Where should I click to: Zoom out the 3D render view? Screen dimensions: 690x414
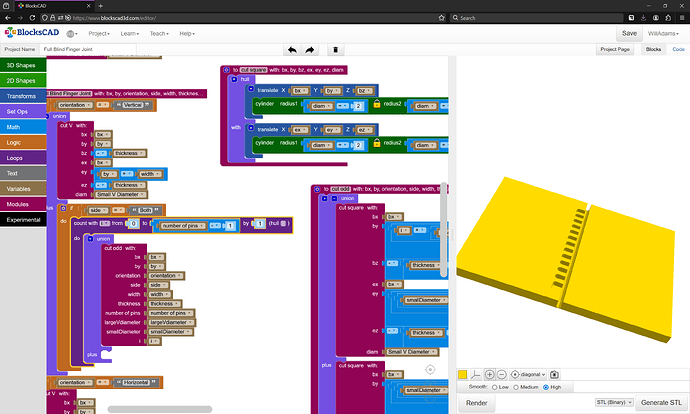tap(501, 374)
